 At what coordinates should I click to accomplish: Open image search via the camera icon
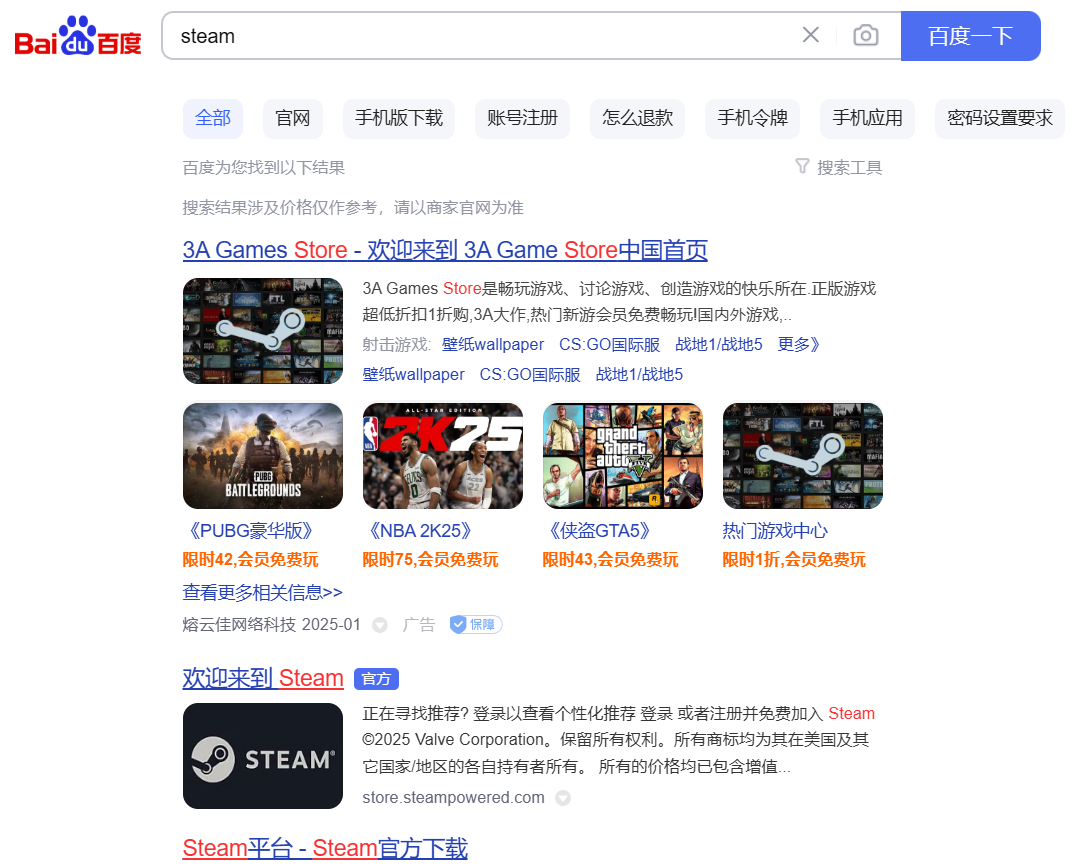click(x=865, y=35)
